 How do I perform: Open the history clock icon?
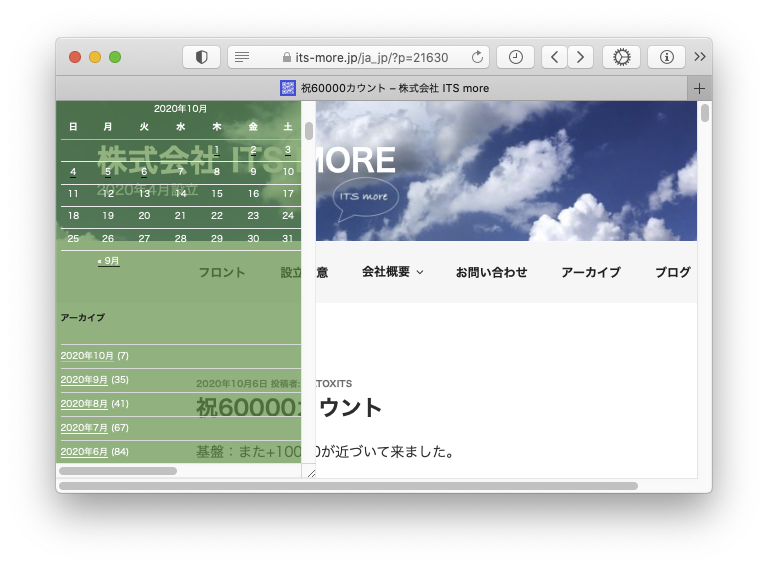point(515,57)
